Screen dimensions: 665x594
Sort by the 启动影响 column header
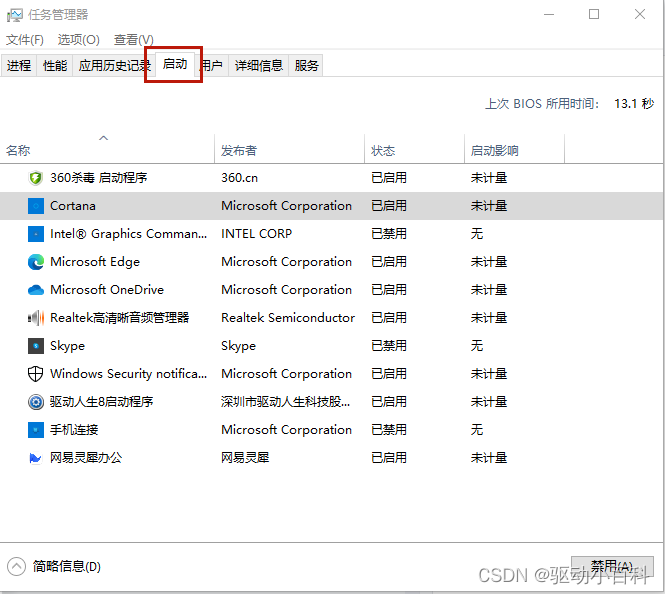514,150
